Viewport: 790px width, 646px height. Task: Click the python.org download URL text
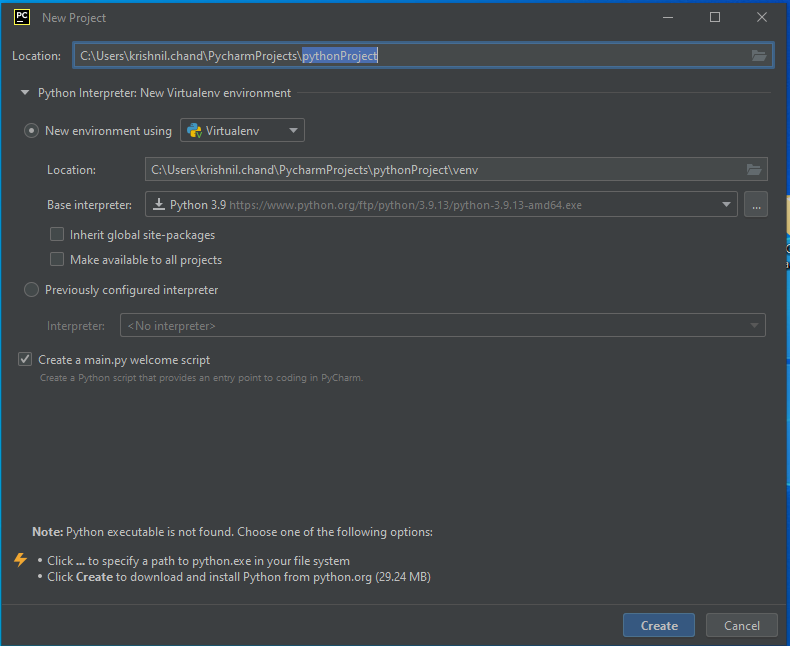coord(406,206)
